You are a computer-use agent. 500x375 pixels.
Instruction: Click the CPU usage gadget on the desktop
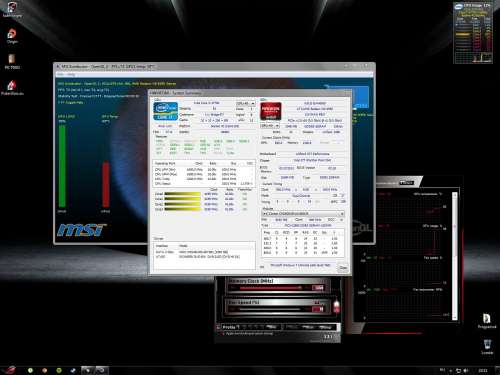(x=473, y=33)
